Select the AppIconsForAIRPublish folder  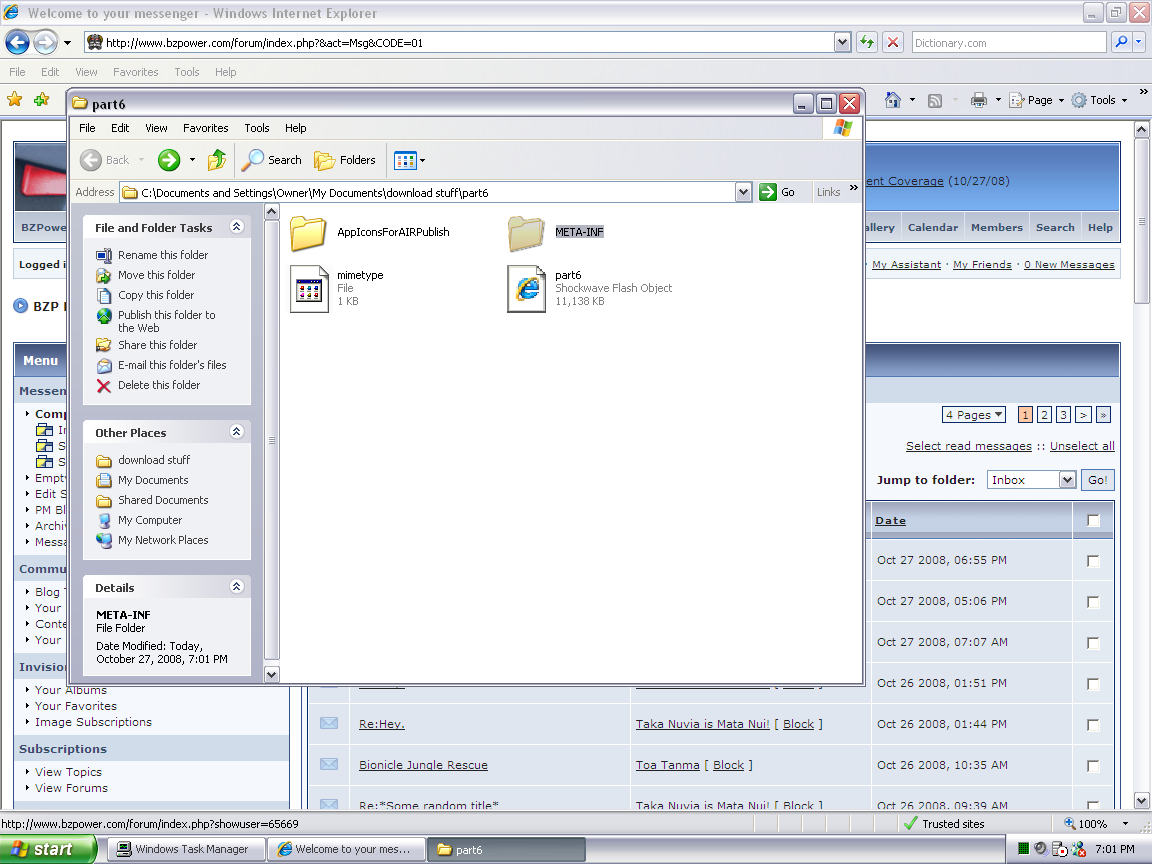370,232
